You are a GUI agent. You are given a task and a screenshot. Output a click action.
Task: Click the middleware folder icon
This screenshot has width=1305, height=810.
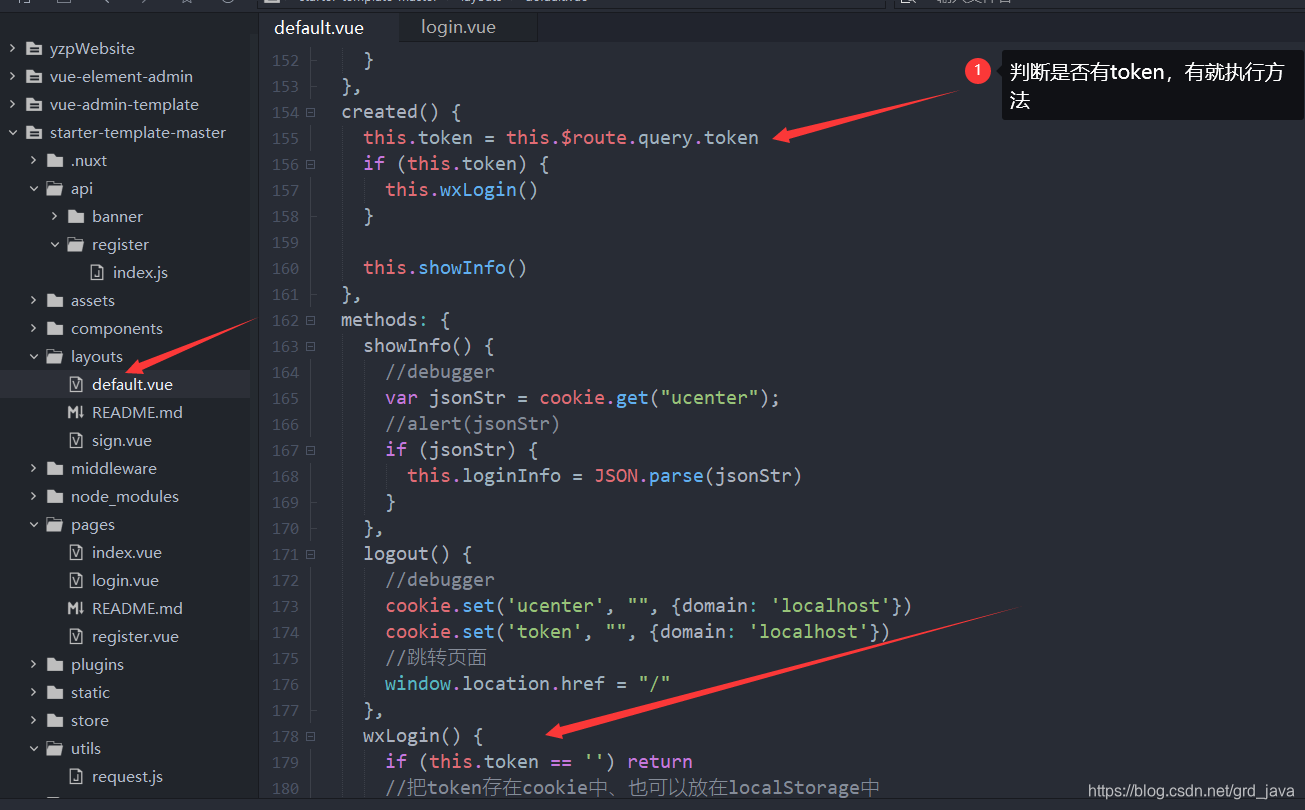[55, 468]
